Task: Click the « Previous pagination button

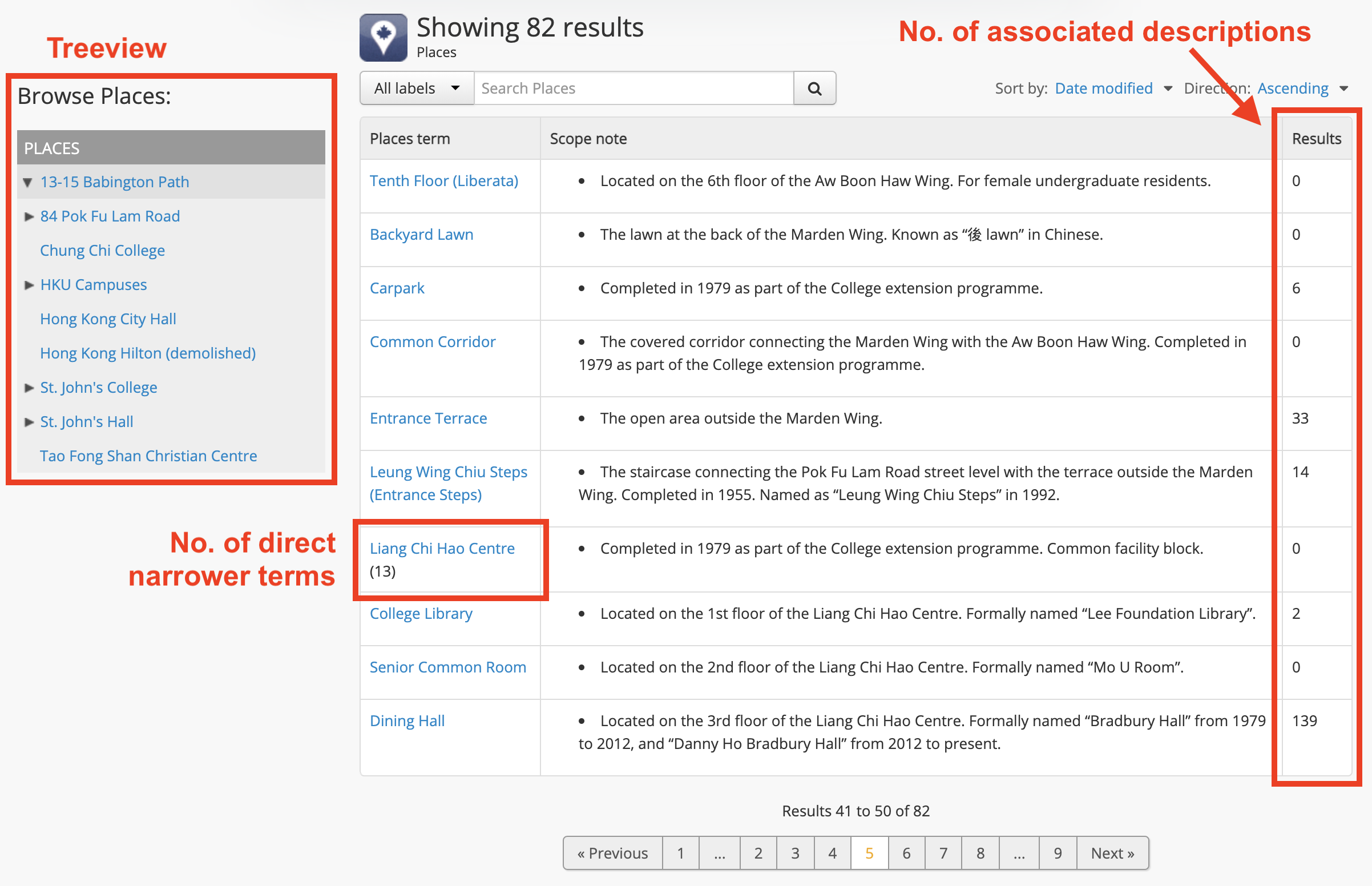Action: 612,853
